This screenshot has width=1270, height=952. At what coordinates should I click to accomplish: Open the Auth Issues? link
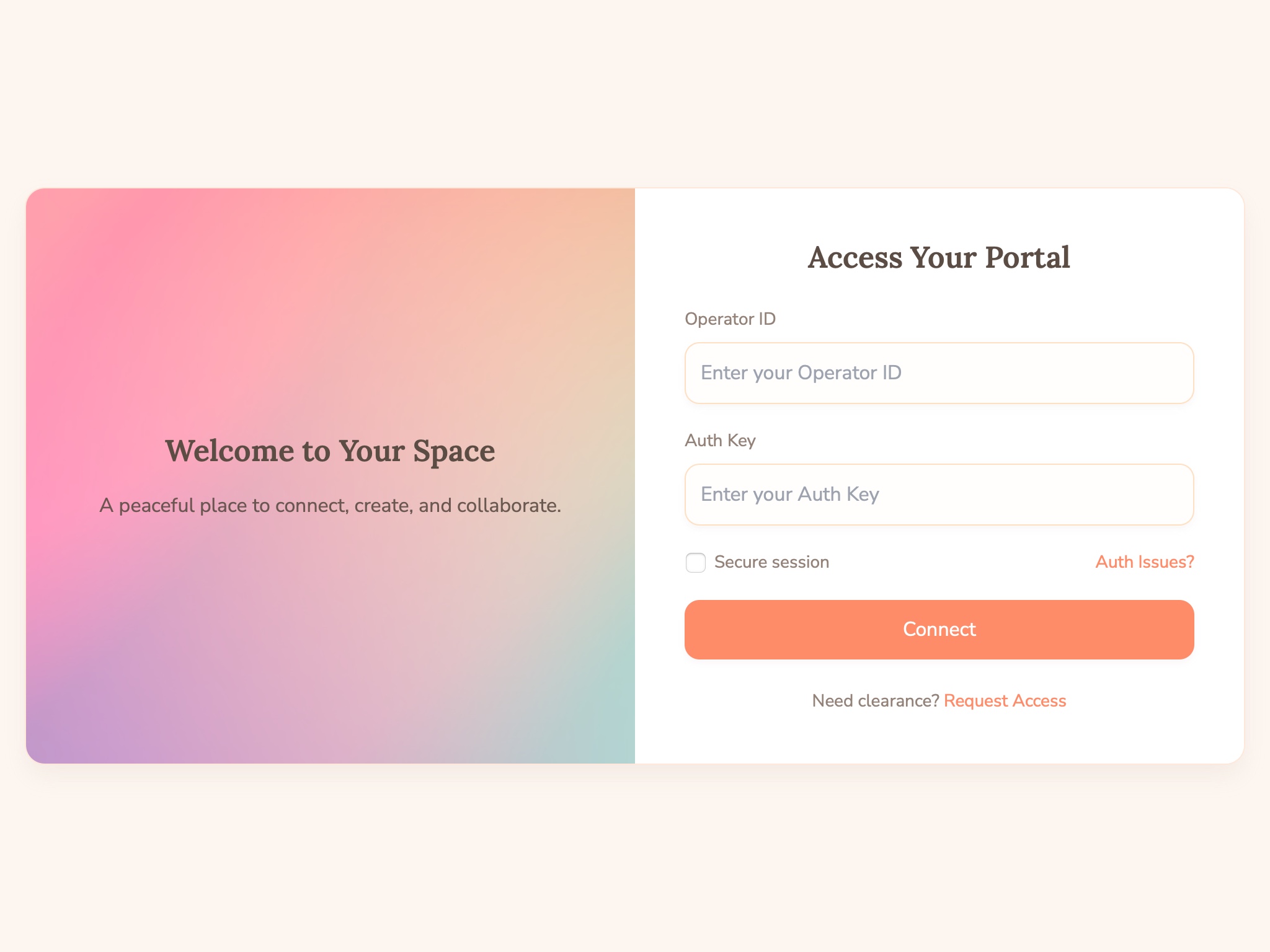1143,562
